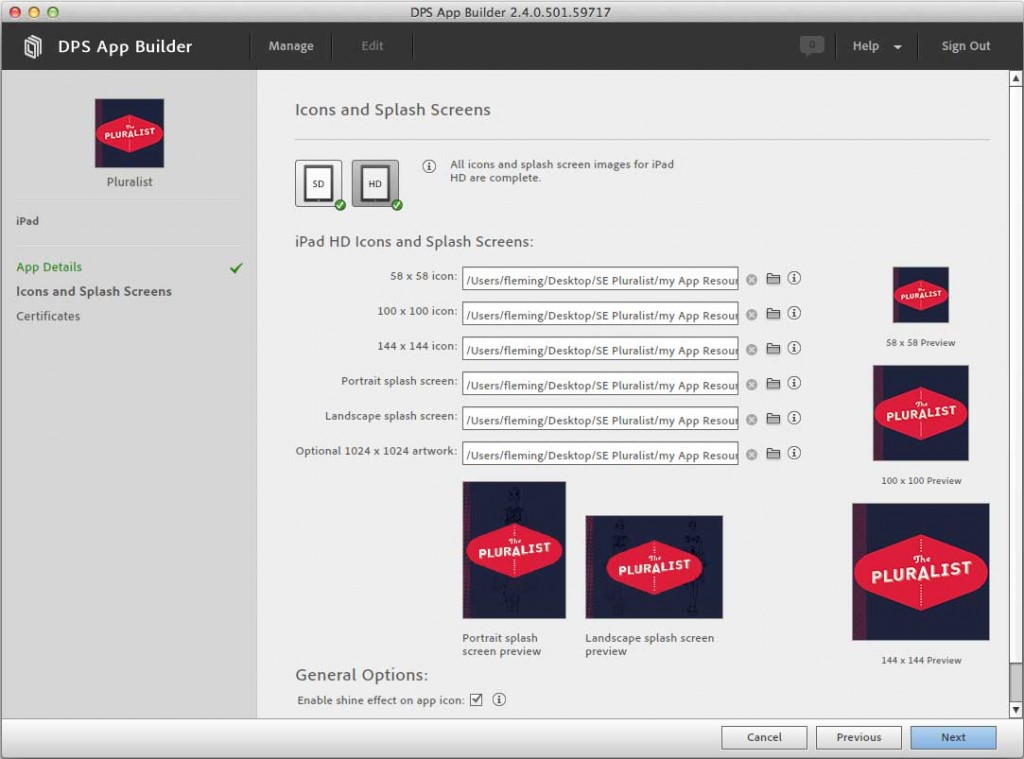Screen dimensions: 1024x759
Task: Open the Manage menu
Action: click(291, 46)
